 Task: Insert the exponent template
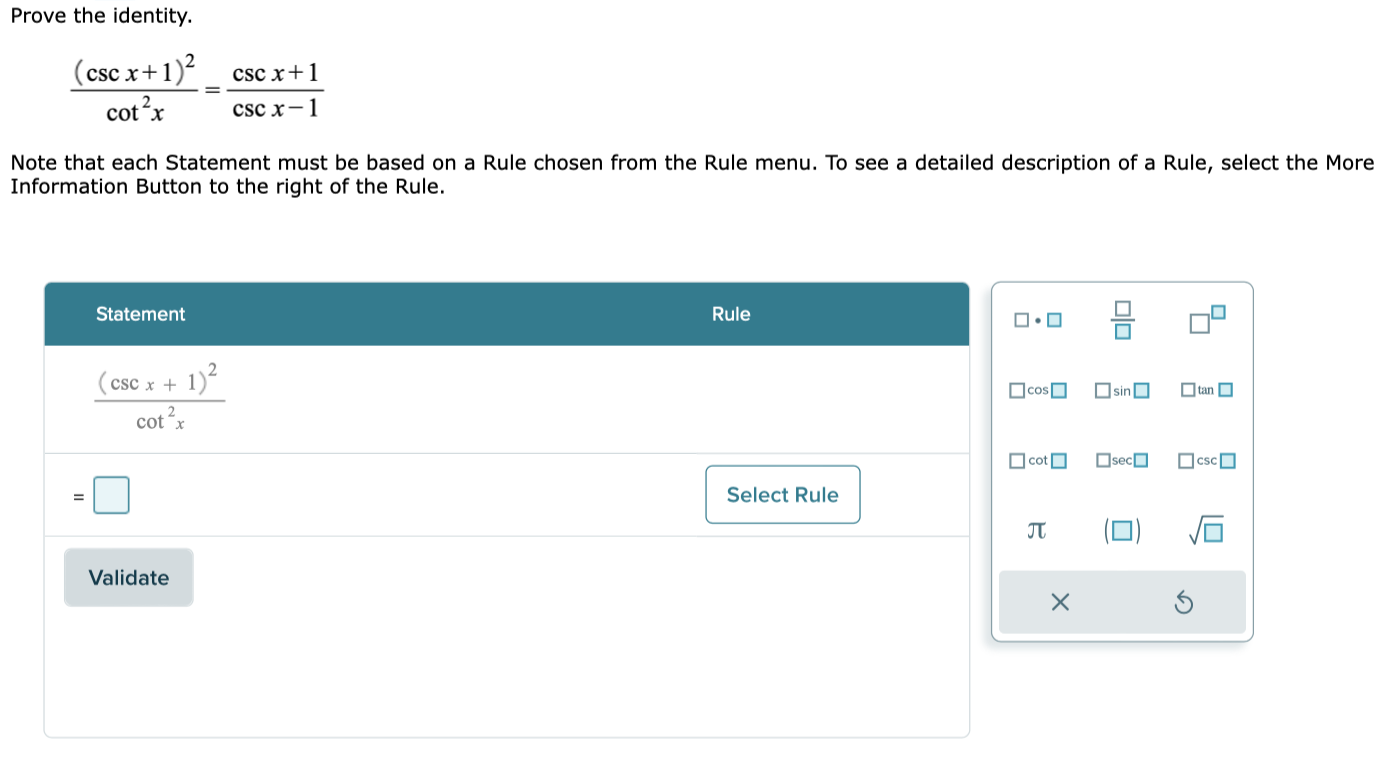1206,320
